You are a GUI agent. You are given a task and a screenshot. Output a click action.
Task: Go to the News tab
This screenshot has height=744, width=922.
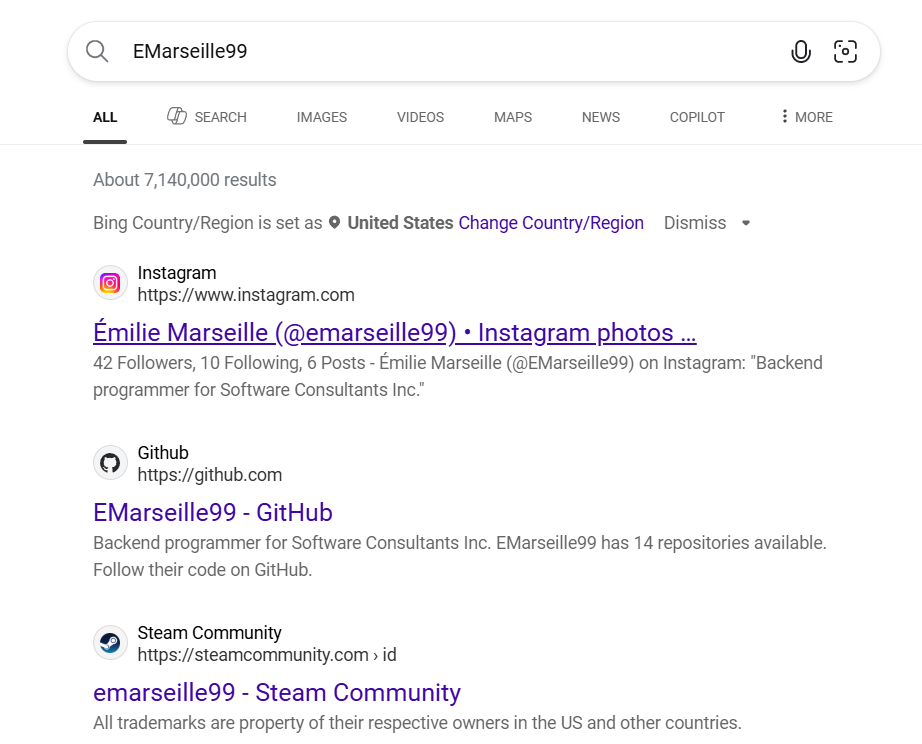click(600, 117)
